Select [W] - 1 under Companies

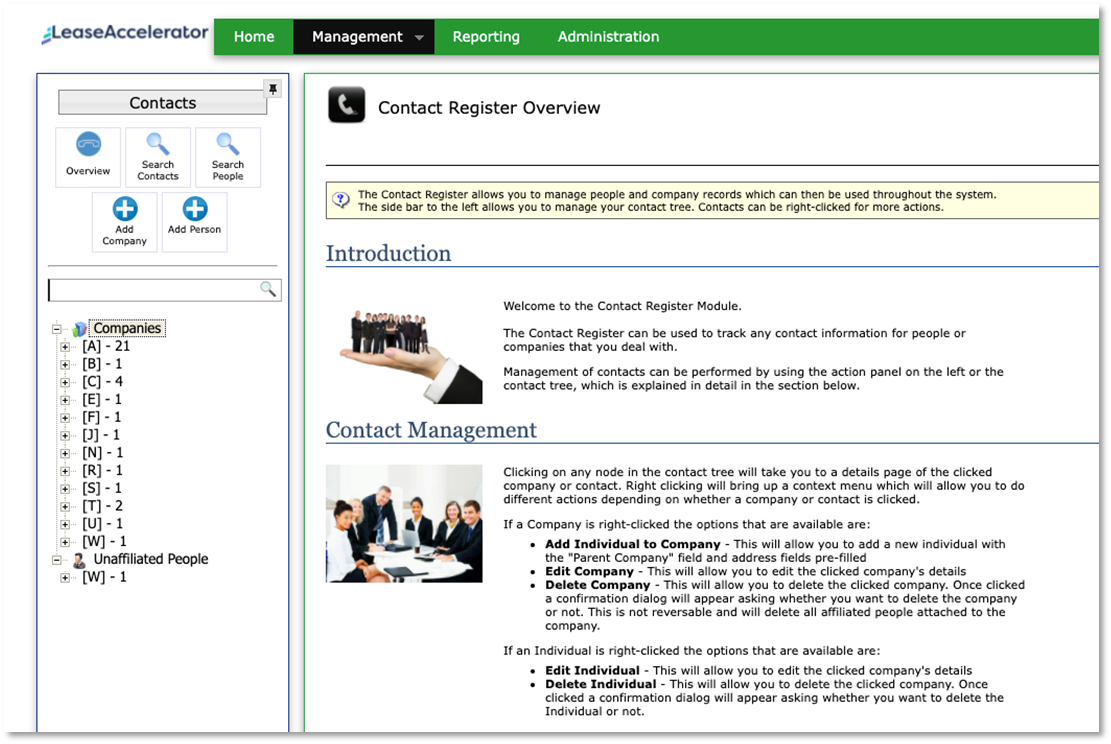click(104, 541)
